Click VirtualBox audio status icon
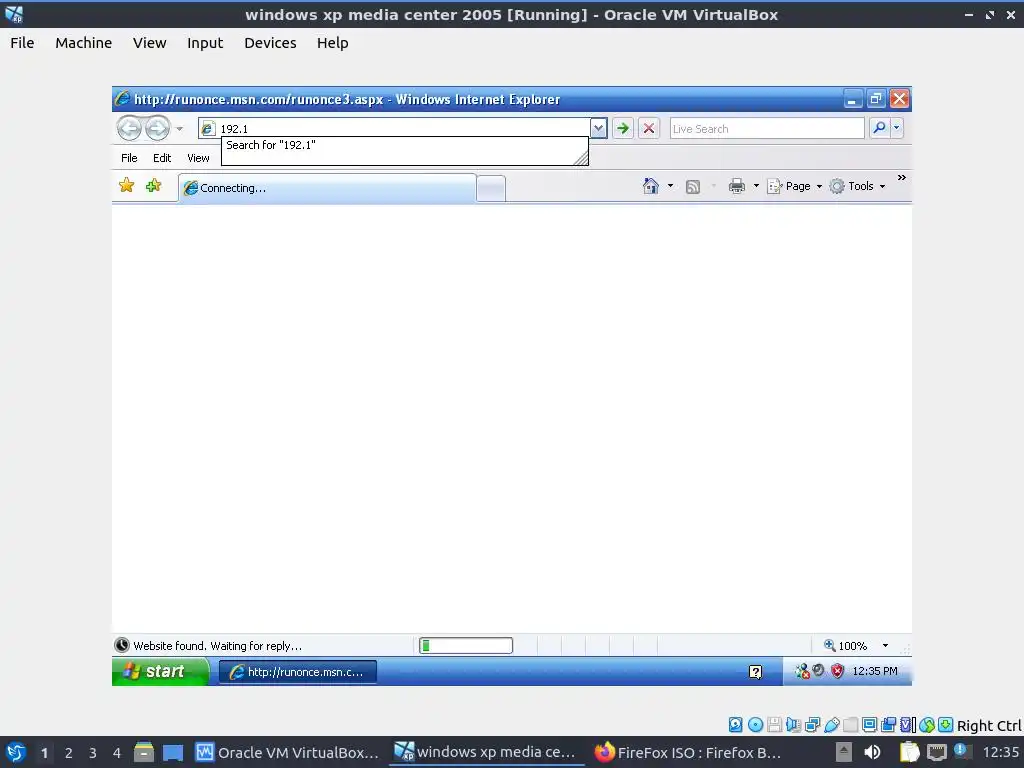The width and height of the screenshot is (1024, 768). pos(793,725)
